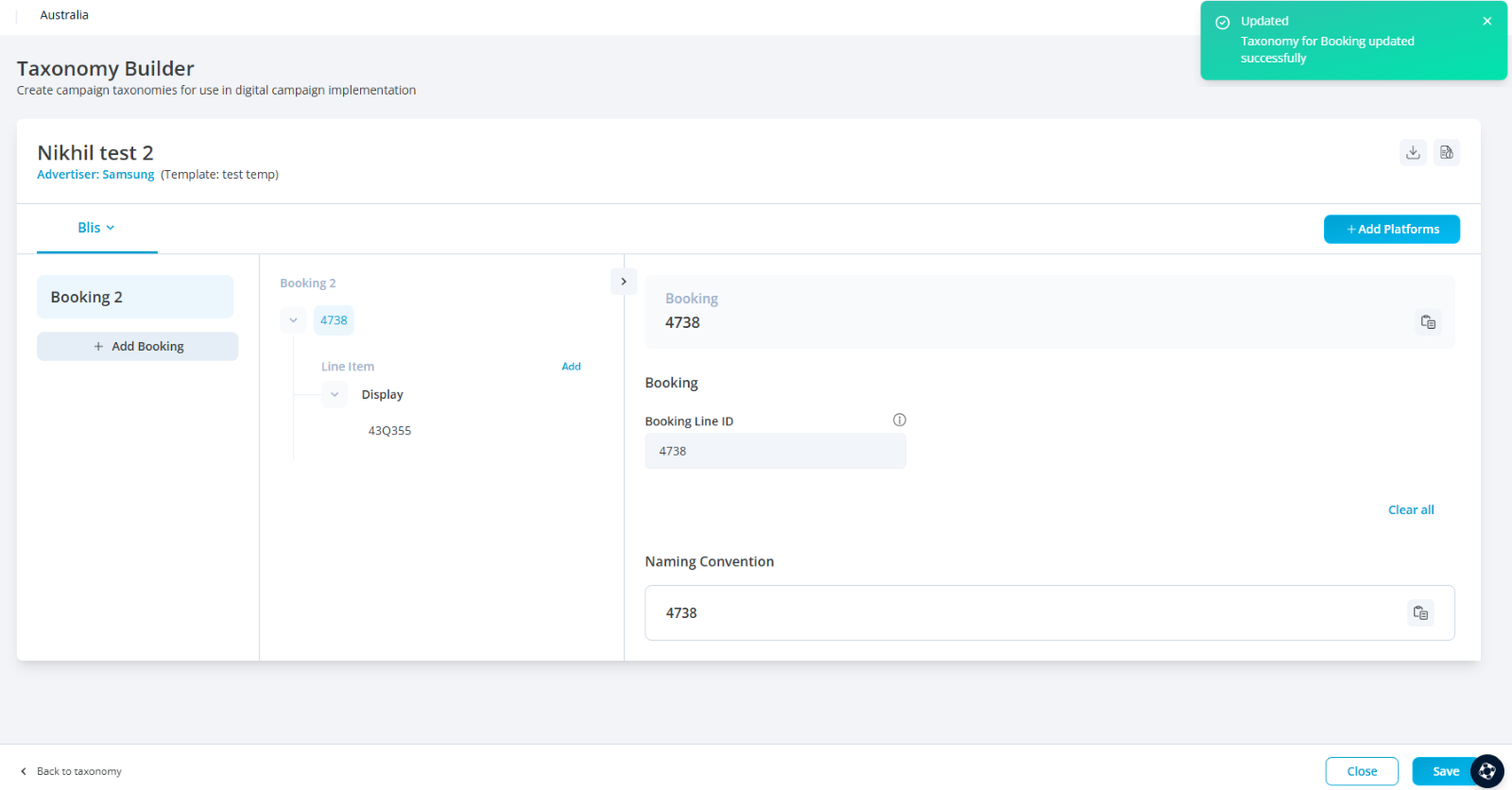Viewport: 1512px width, 790px height.
Task: Copy the Booking 4738 header value
Action: 1428,322
